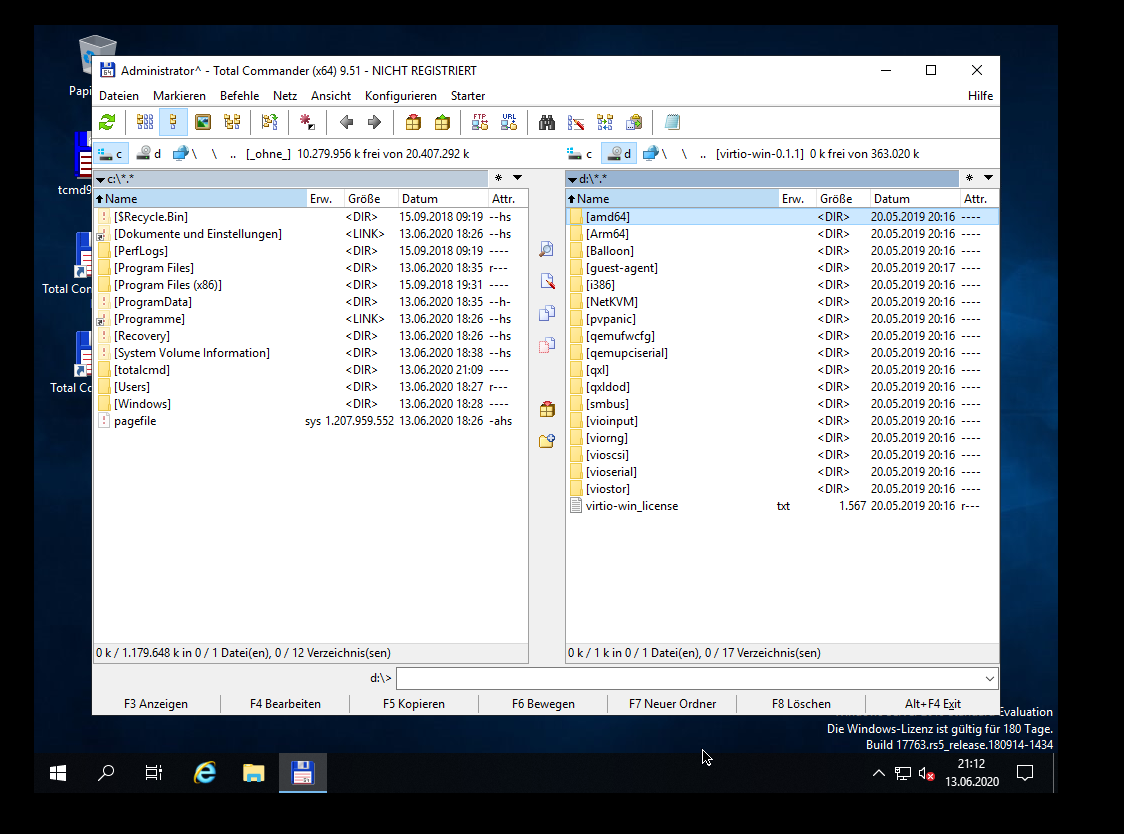Expand the command line history dropdown

tap(990, 679)
